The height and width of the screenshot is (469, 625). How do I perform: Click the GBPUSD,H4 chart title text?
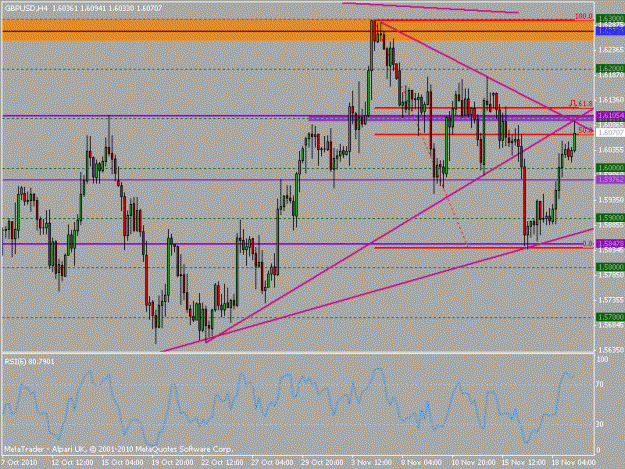coord(24,8)
